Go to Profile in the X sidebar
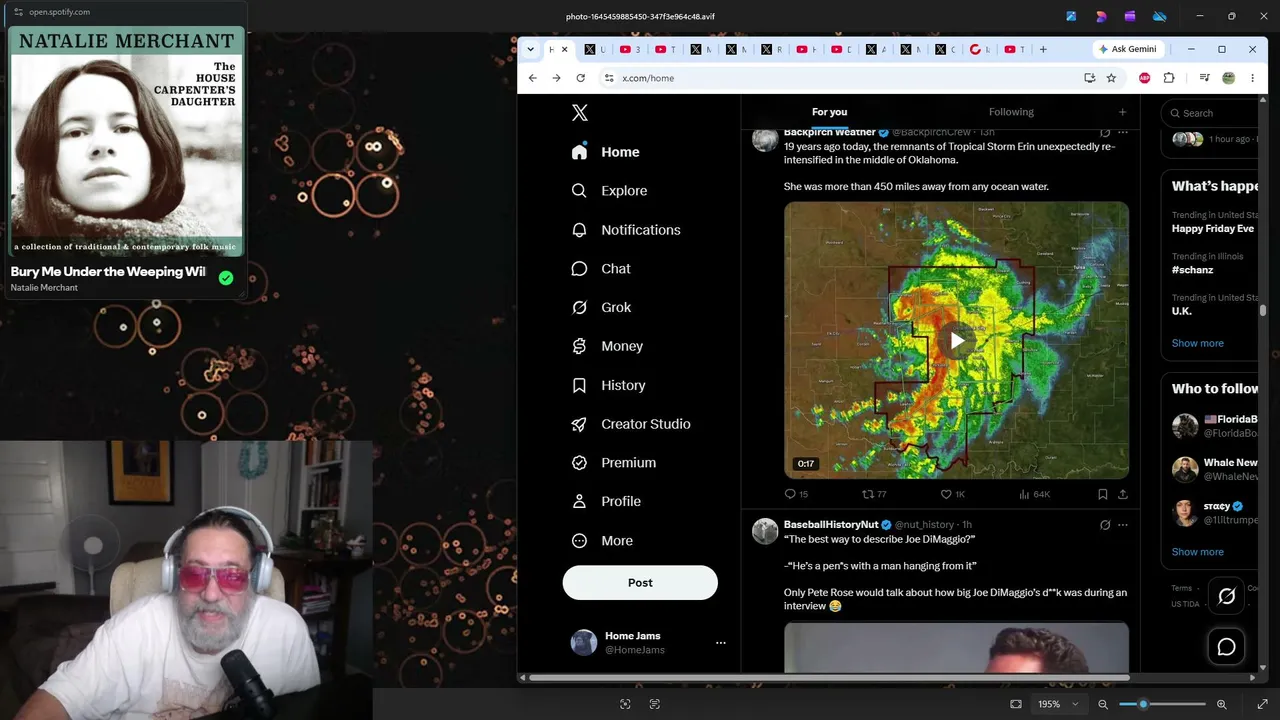 coord(606,502)
